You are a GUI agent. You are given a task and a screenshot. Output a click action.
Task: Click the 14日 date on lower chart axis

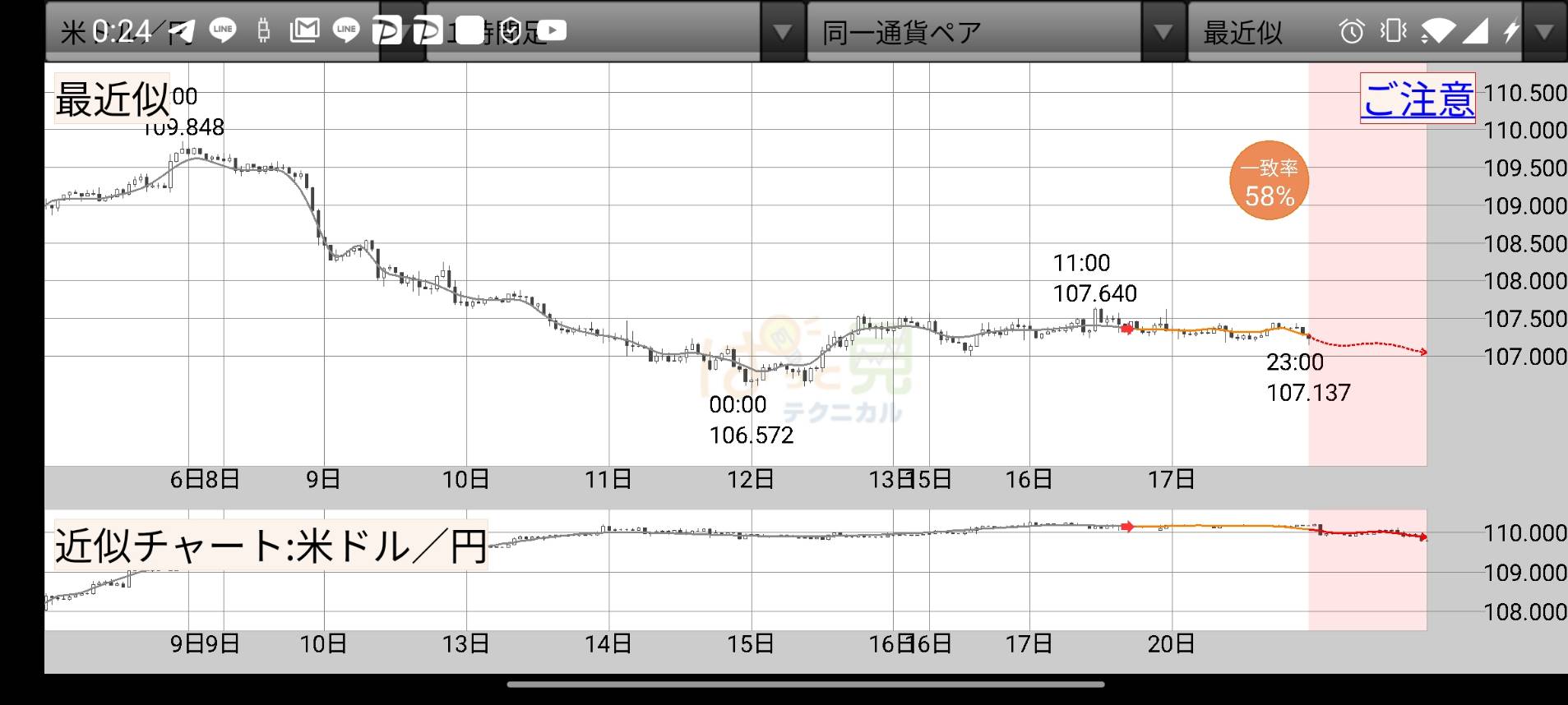[x=608, y=643]
